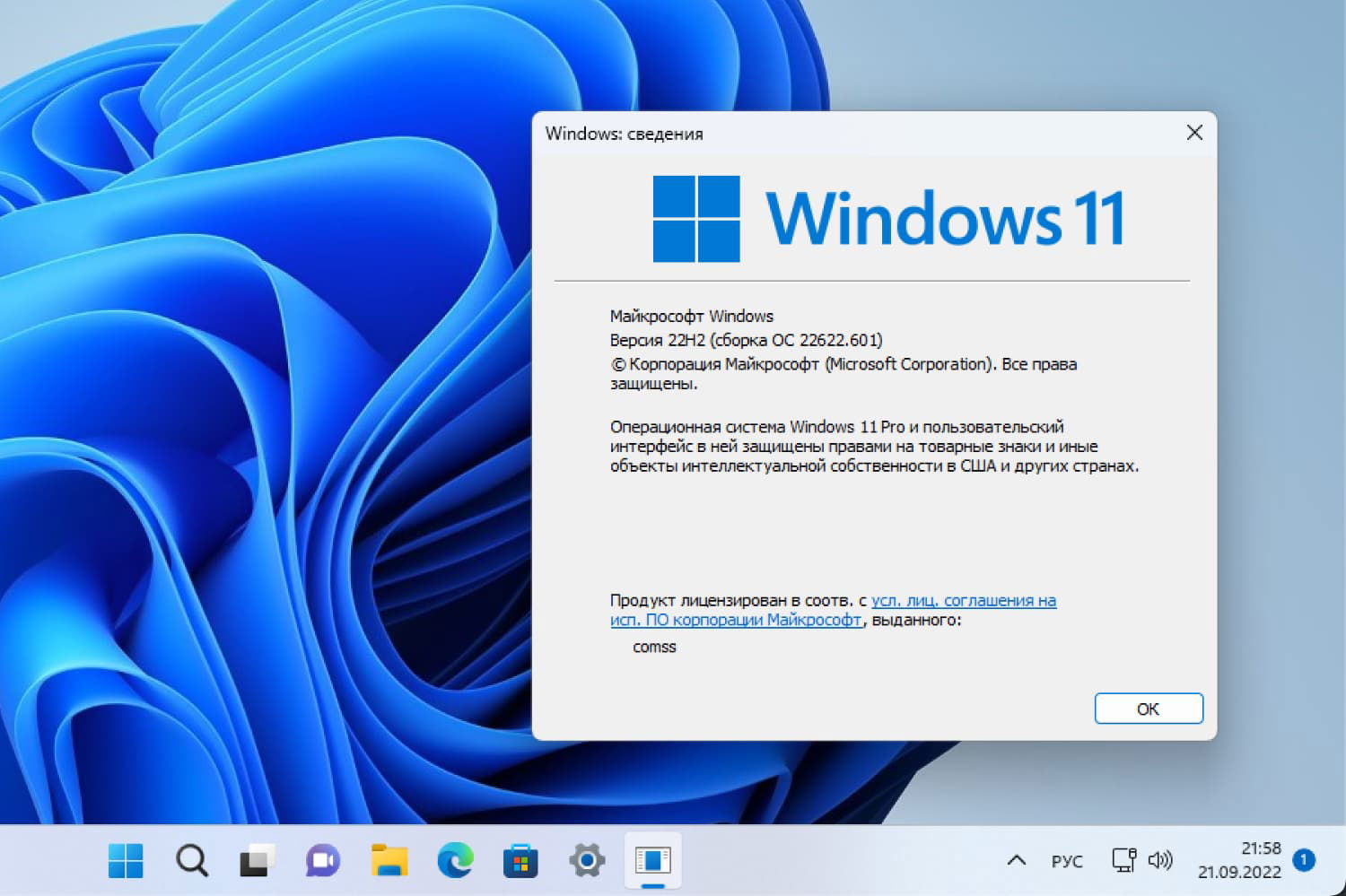1346x896 pixels.
Task: Open Windows Settings from the taskbar
Action: pyautogui.click(x=586, y=860)
